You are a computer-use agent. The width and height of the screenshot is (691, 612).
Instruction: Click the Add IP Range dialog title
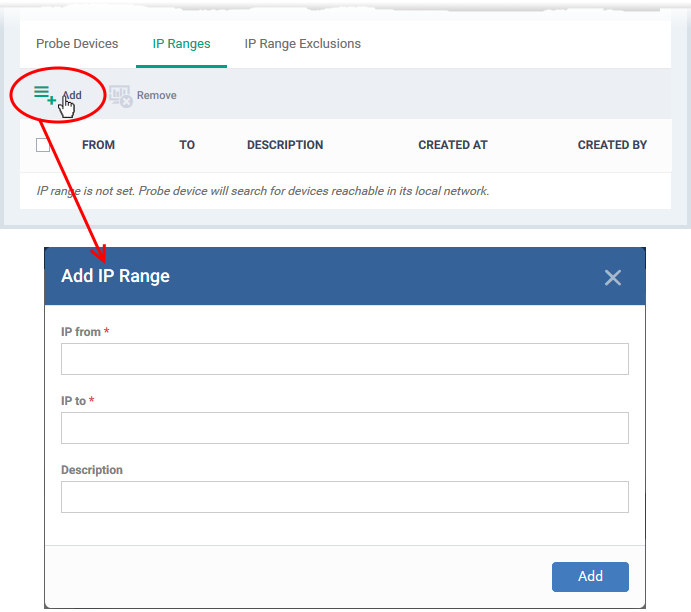(x=115, y=276)
